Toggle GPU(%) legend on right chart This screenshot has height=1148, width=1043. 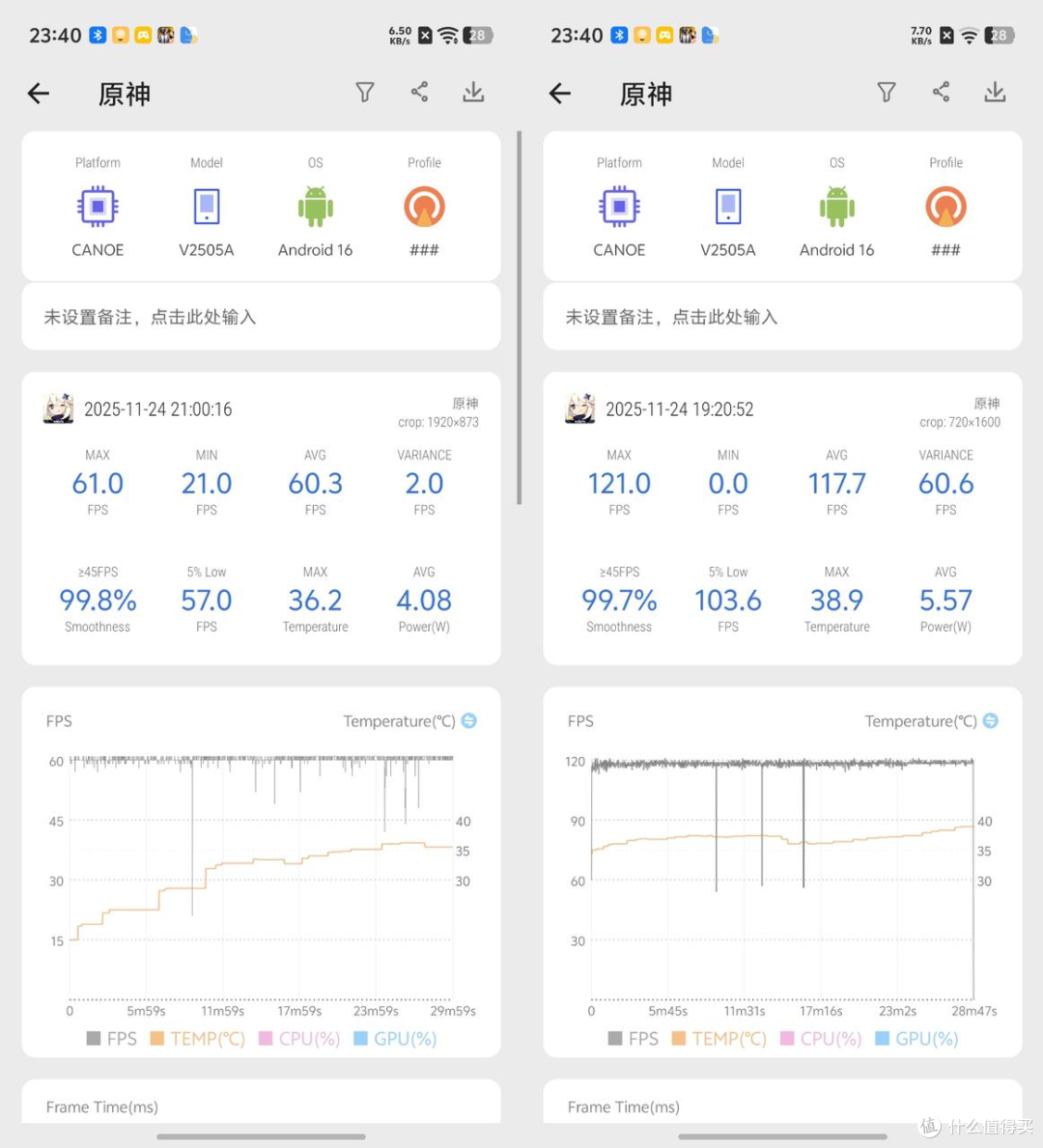pyautogui.click(x=917, y=1039)
